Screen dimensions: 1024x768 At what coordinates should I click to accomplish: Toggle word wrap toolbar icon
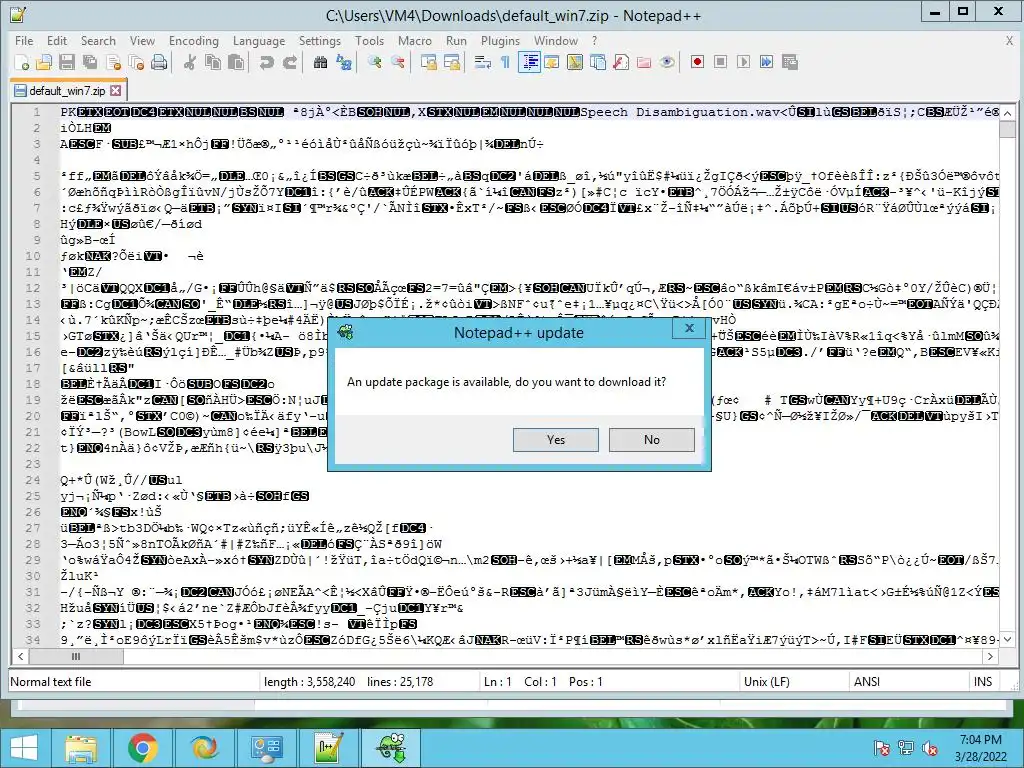483,62
